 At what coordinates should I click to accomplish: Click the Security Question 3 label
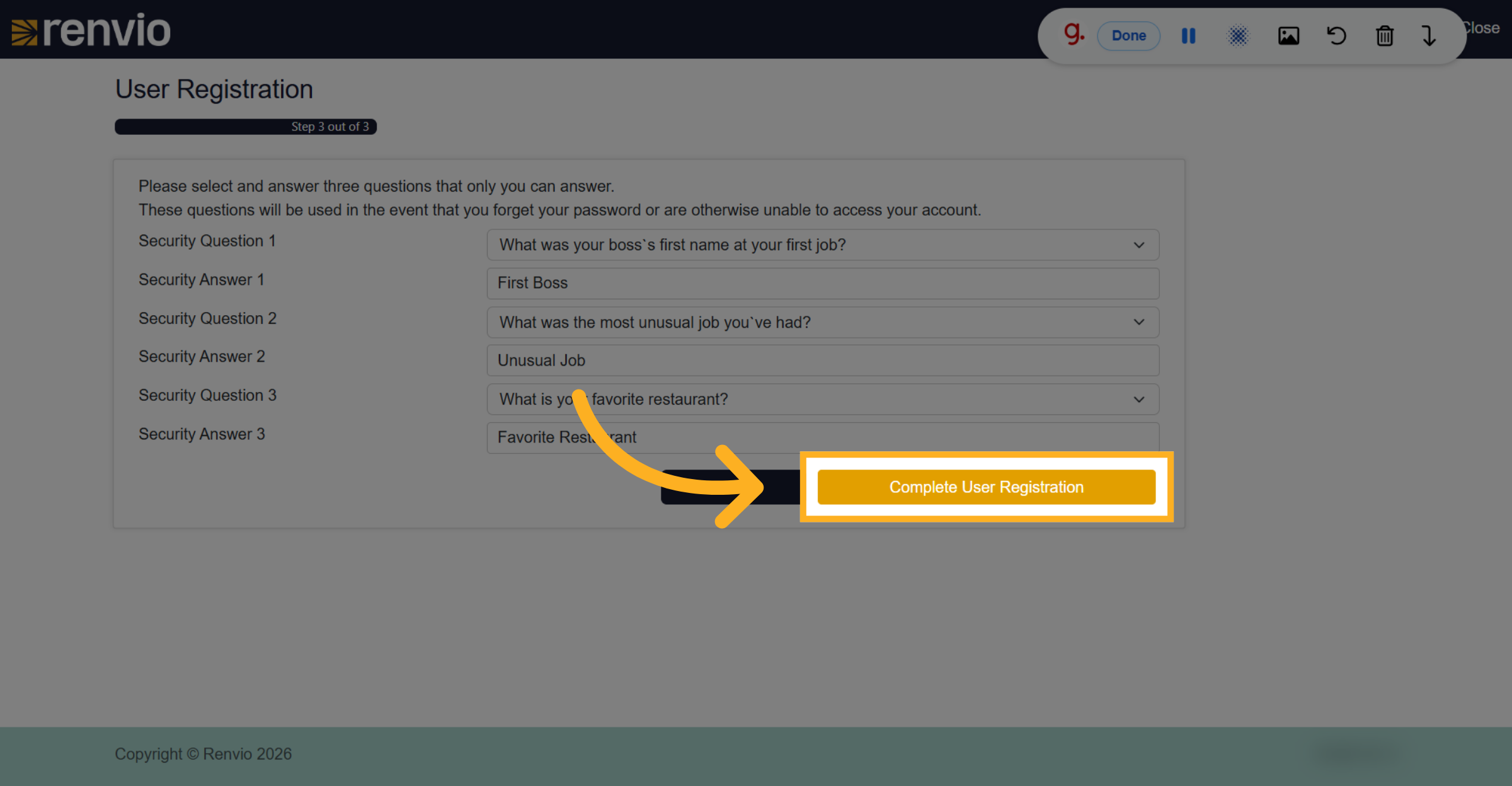pos(207,396)
